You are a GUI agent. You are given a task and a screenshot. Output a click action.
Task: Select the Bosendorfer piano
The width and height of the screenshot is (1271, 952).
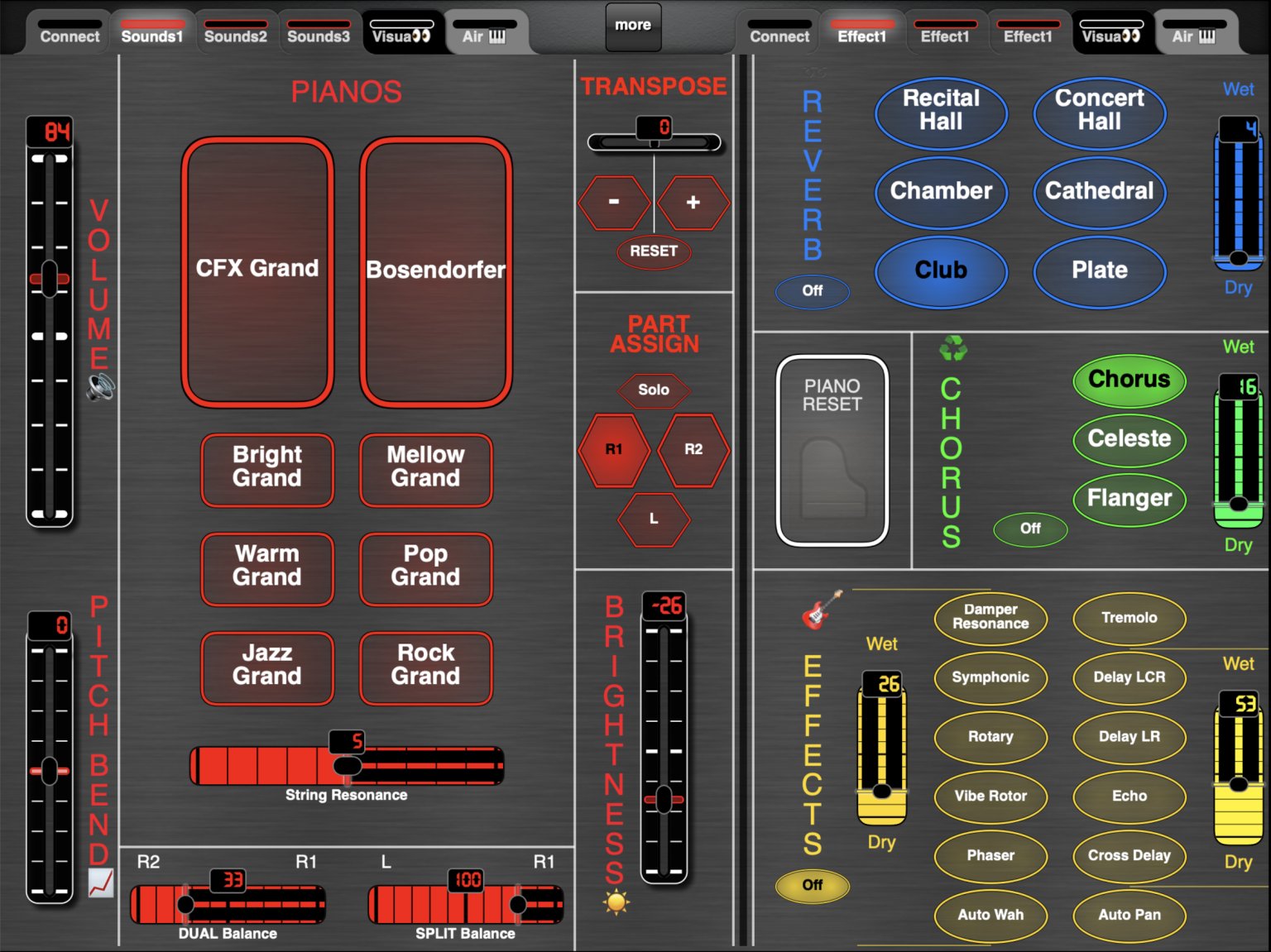[x=436, y=271]
